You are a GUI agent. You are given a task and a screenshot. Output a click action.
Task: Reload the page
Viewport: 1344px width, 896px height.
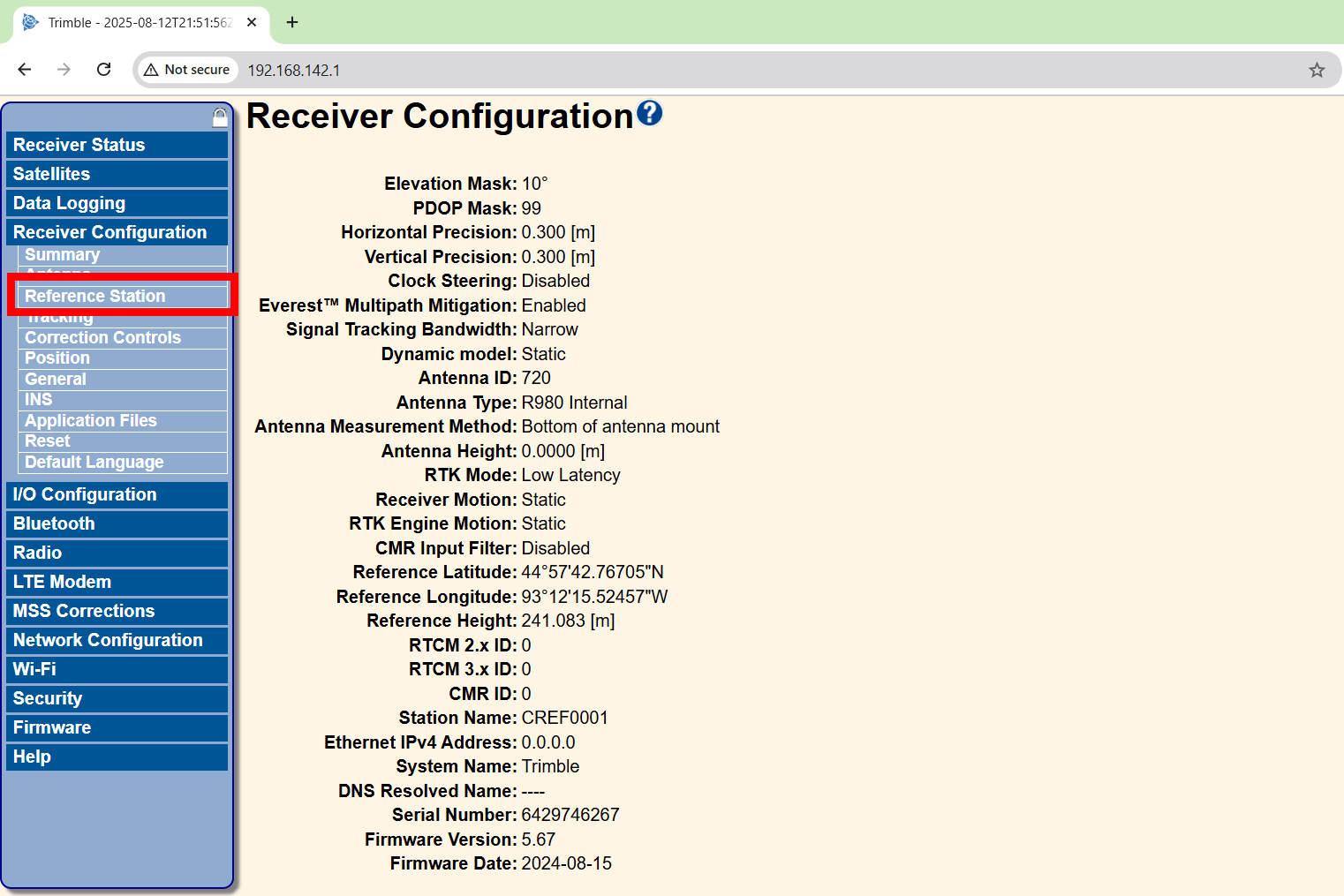103,70
